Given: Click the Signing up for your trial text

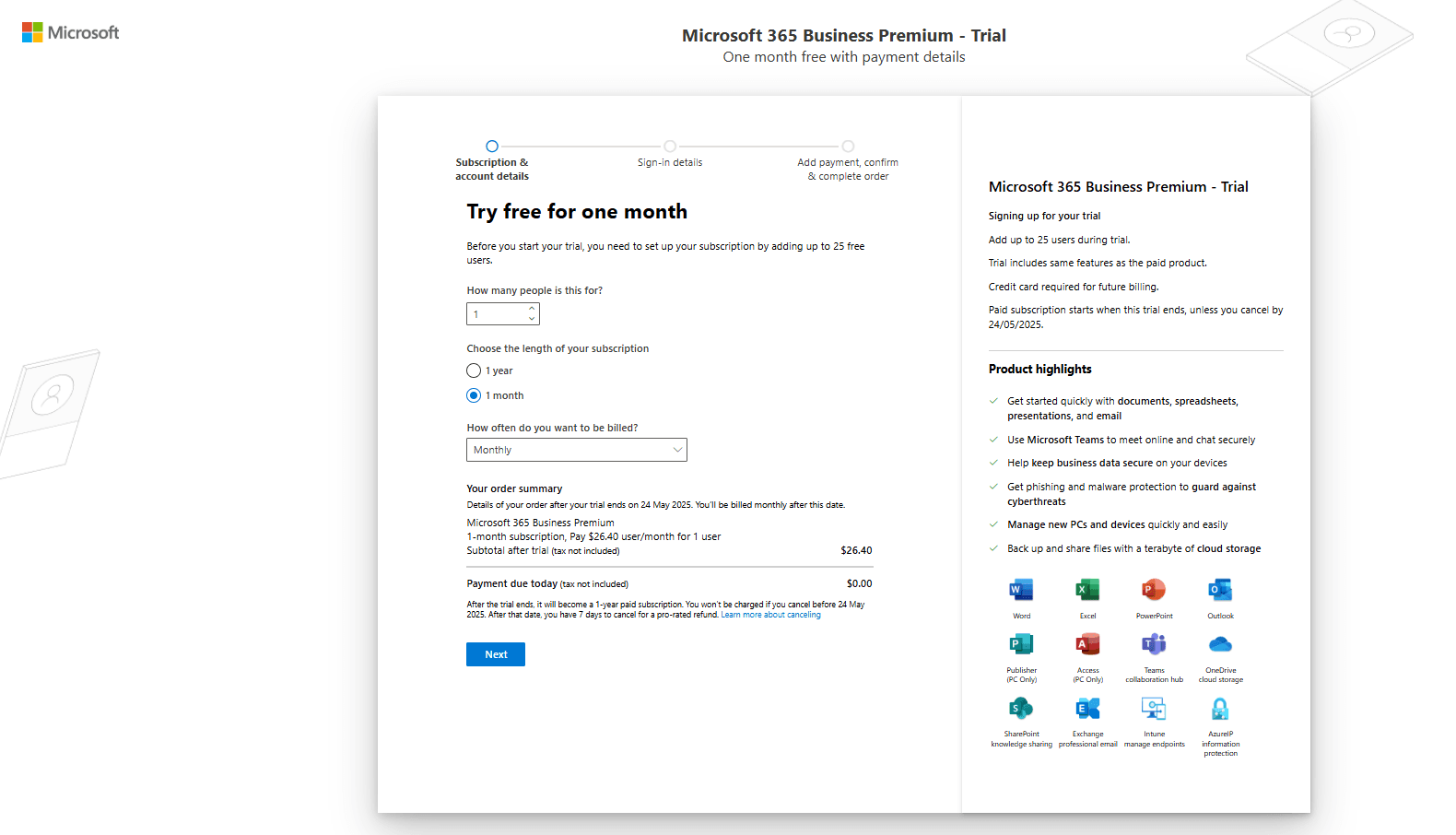Looking at the screenshot, I should tap(1045, 216).
